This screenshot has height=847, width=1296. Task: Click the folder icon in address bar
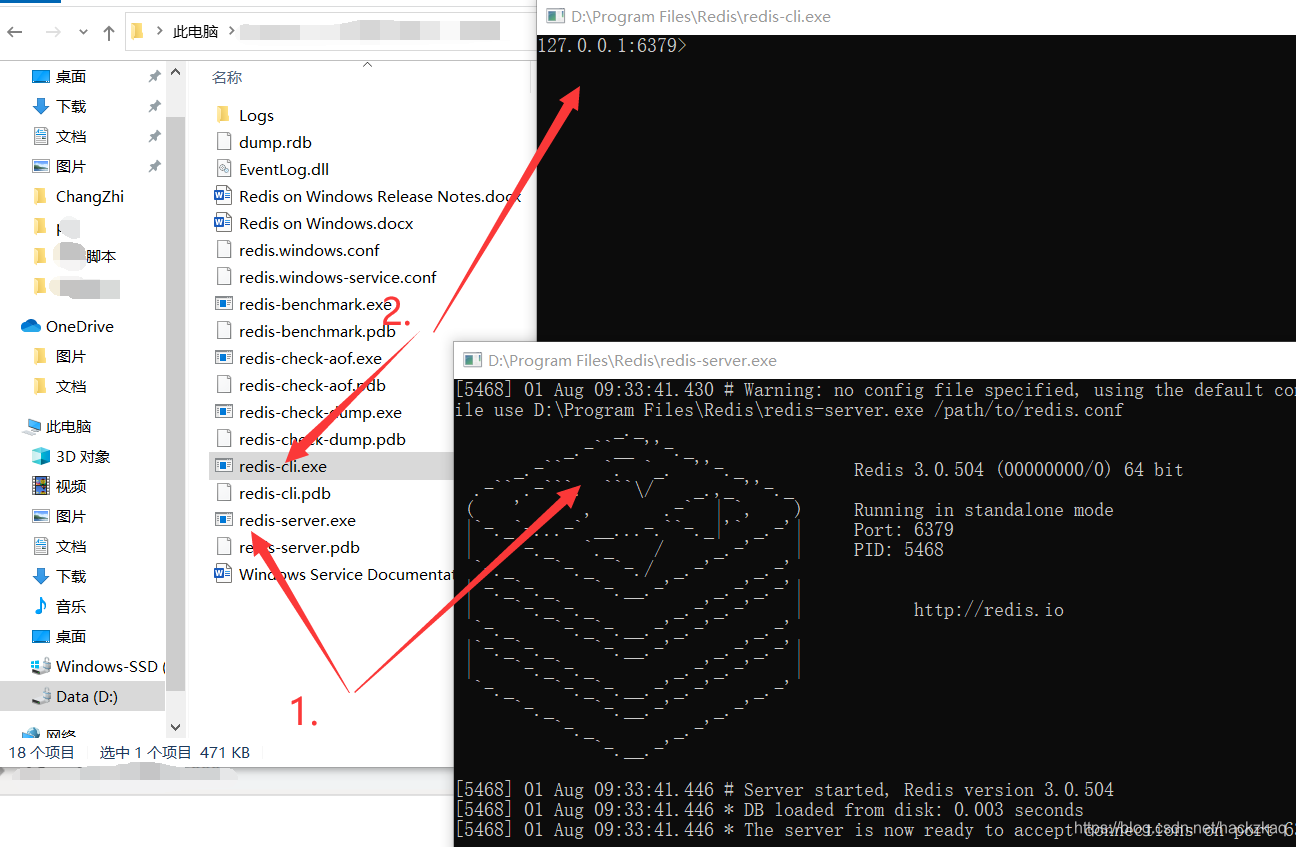point(138,31)
